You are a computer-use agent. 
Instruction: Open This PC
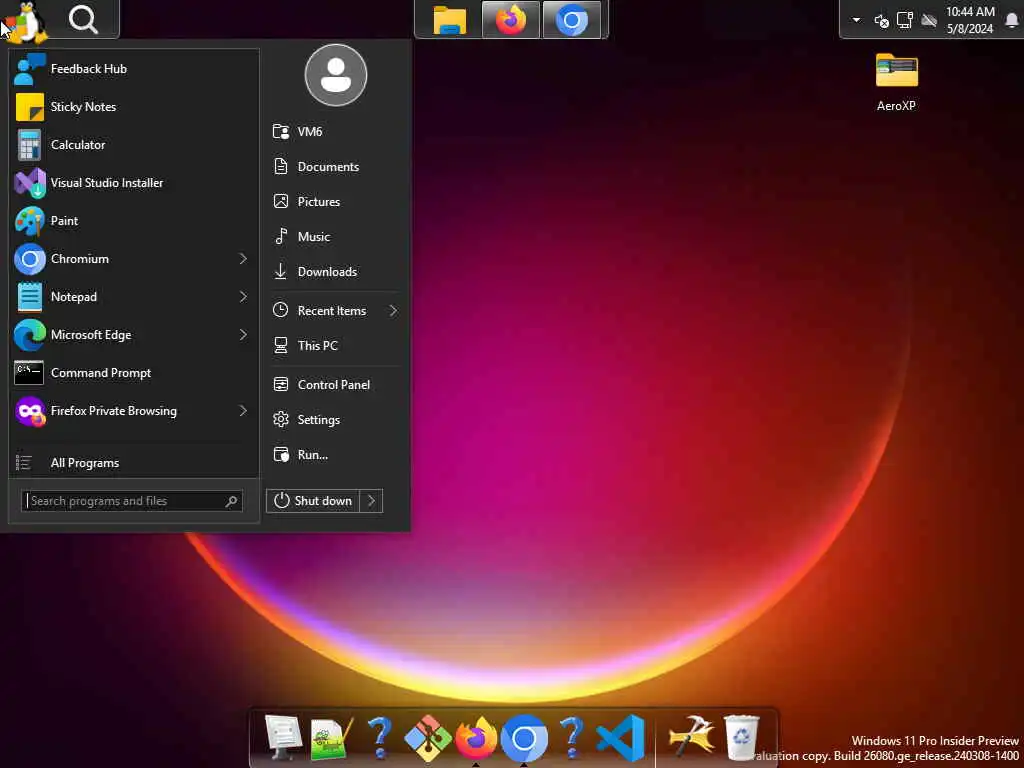point(335,345)
